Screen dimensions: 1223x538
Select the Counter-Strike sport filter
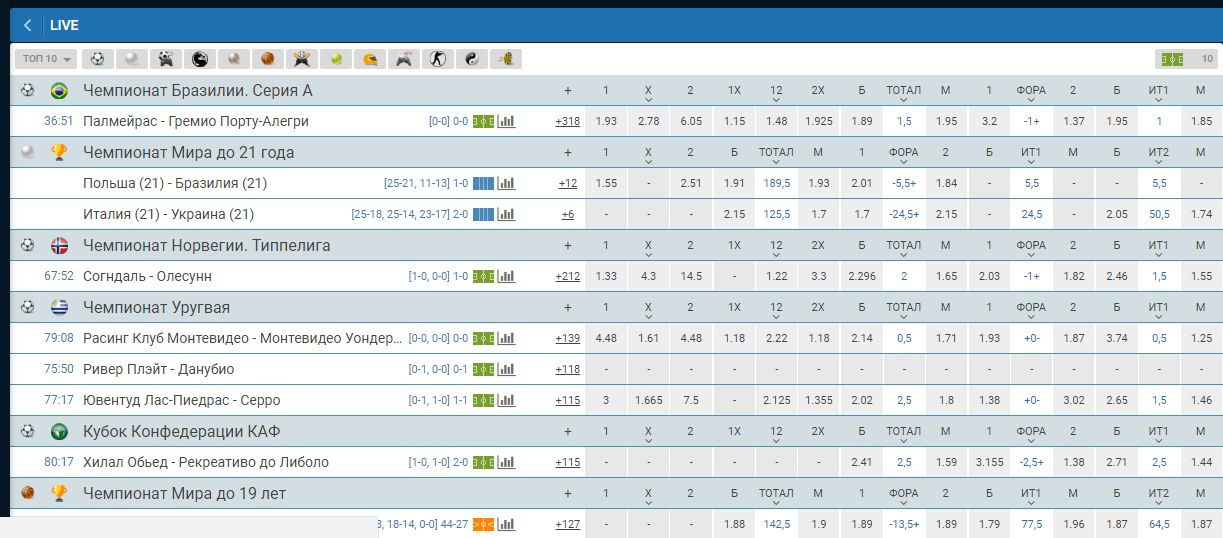[437, 59]
